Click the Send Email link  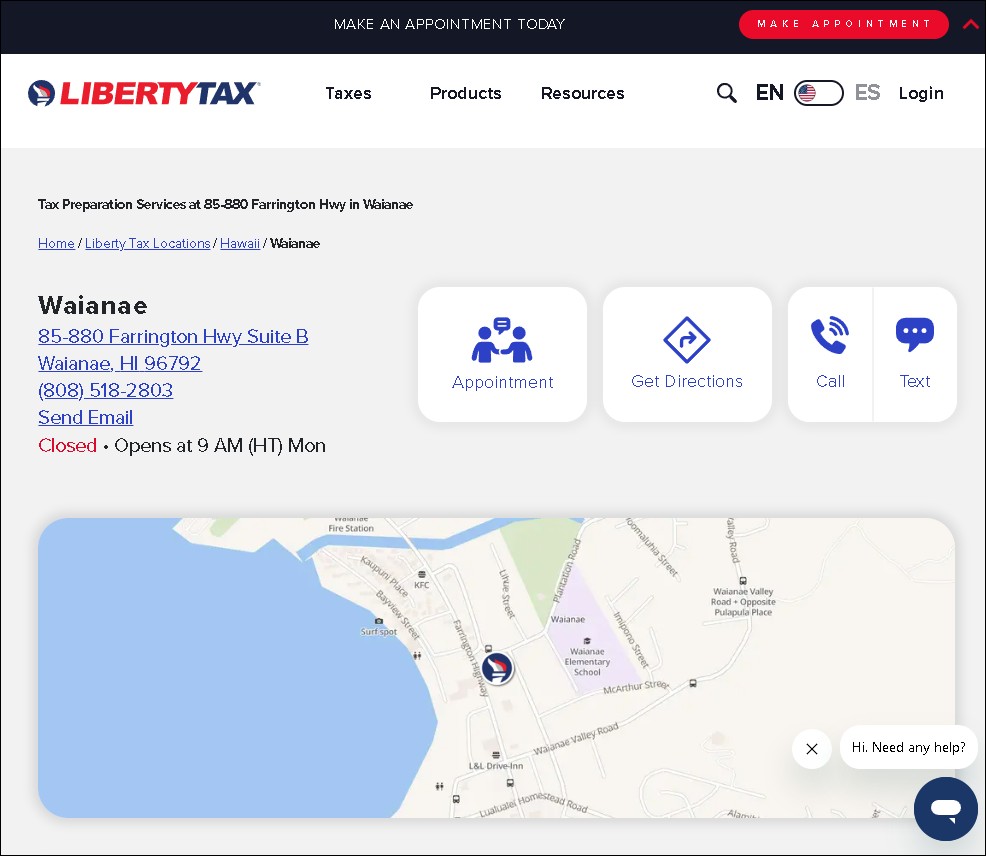(x=85, y=417)
